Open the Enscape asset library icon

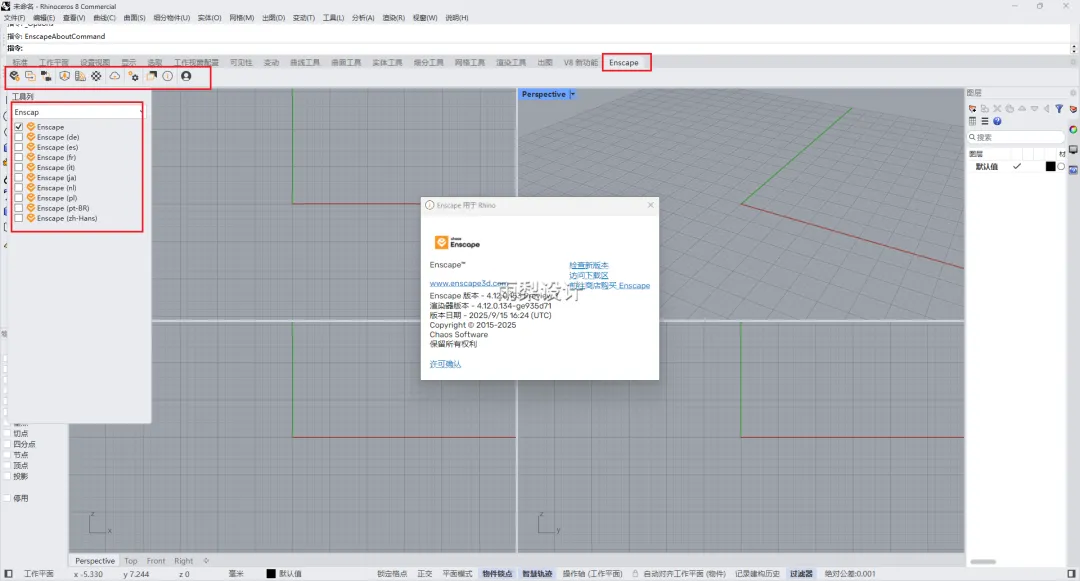click(64, 76)
